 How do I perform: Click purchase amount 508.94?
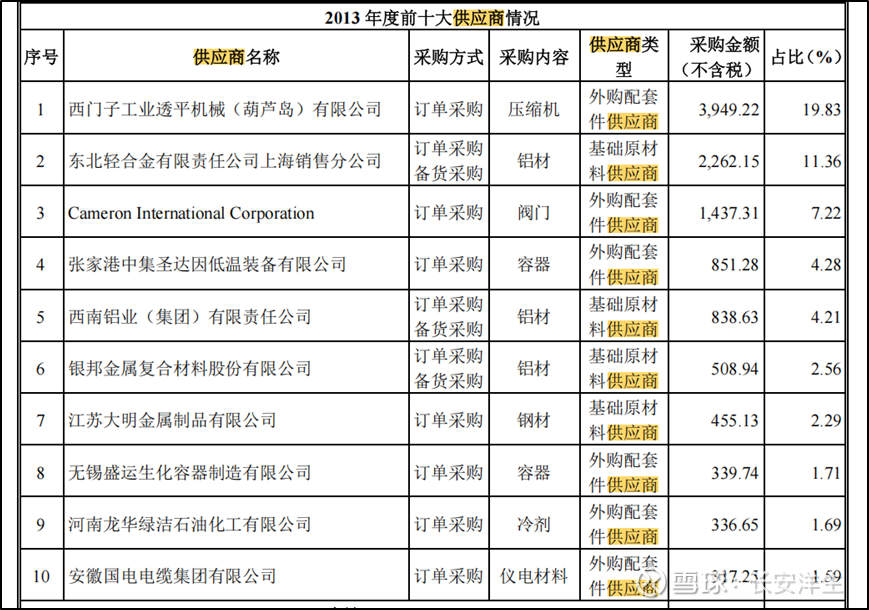(735, 369)
